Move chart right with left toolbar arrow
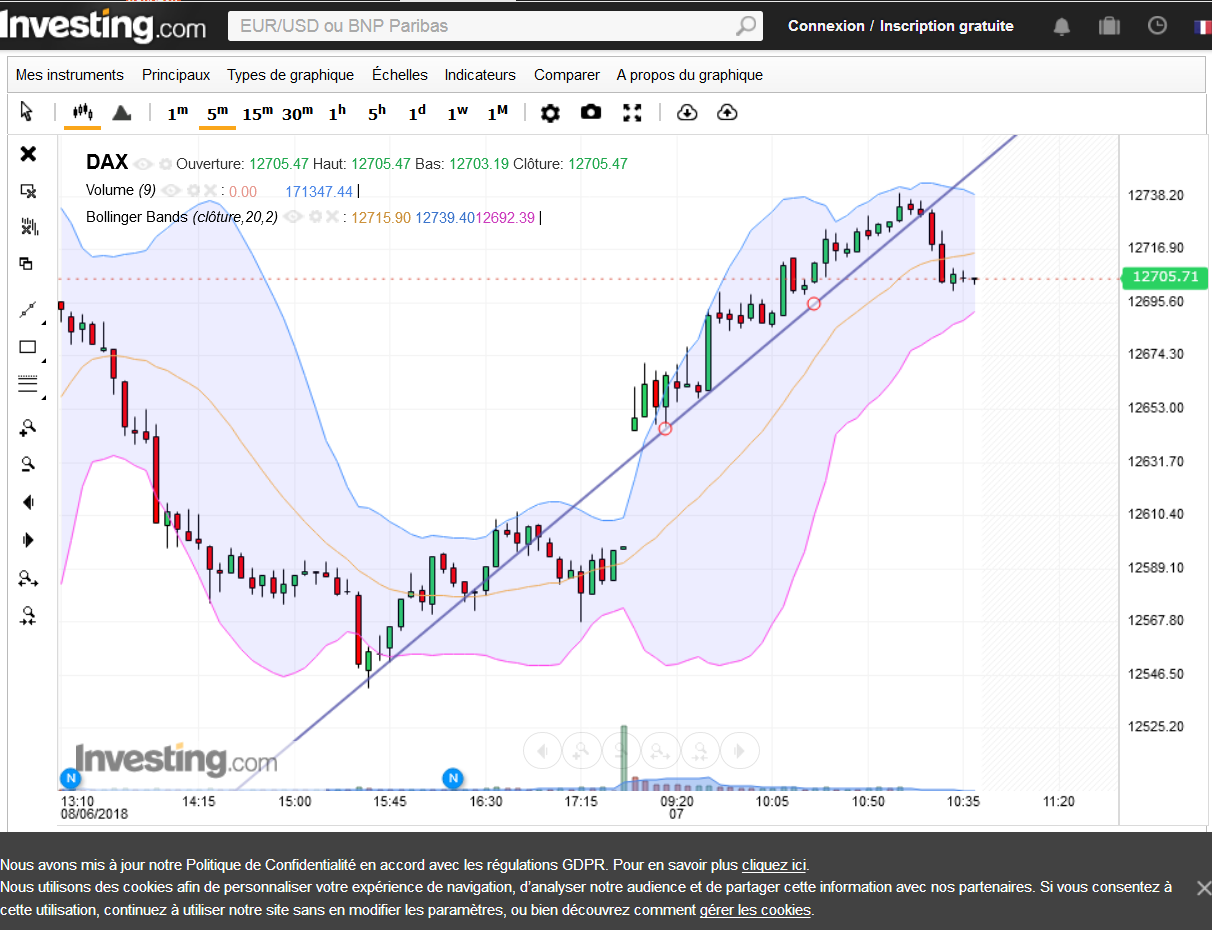Screen dimensions: 1212x930 [28, 540]
